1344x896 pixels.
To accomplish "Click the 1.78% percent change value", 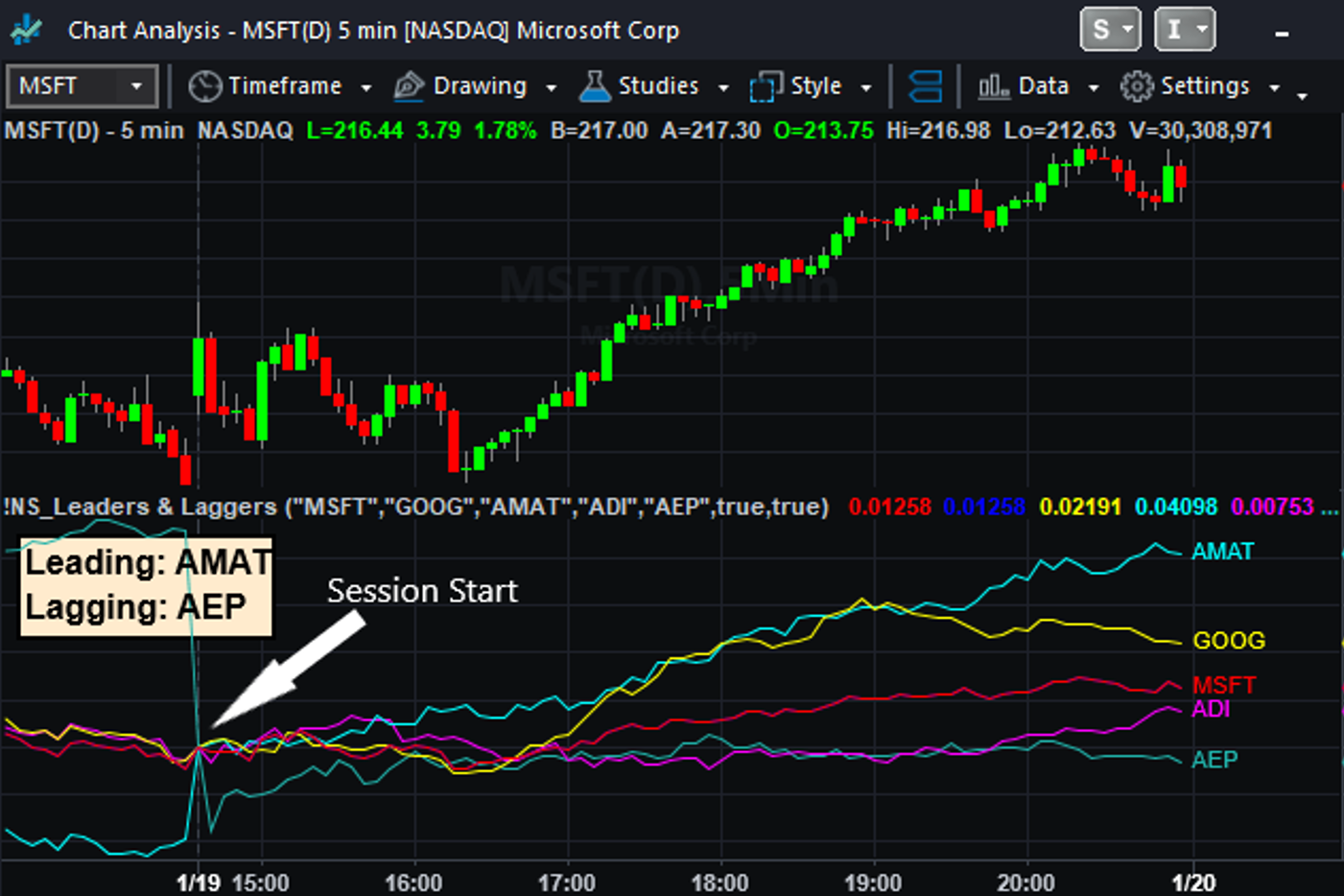I will pos(506,130).
